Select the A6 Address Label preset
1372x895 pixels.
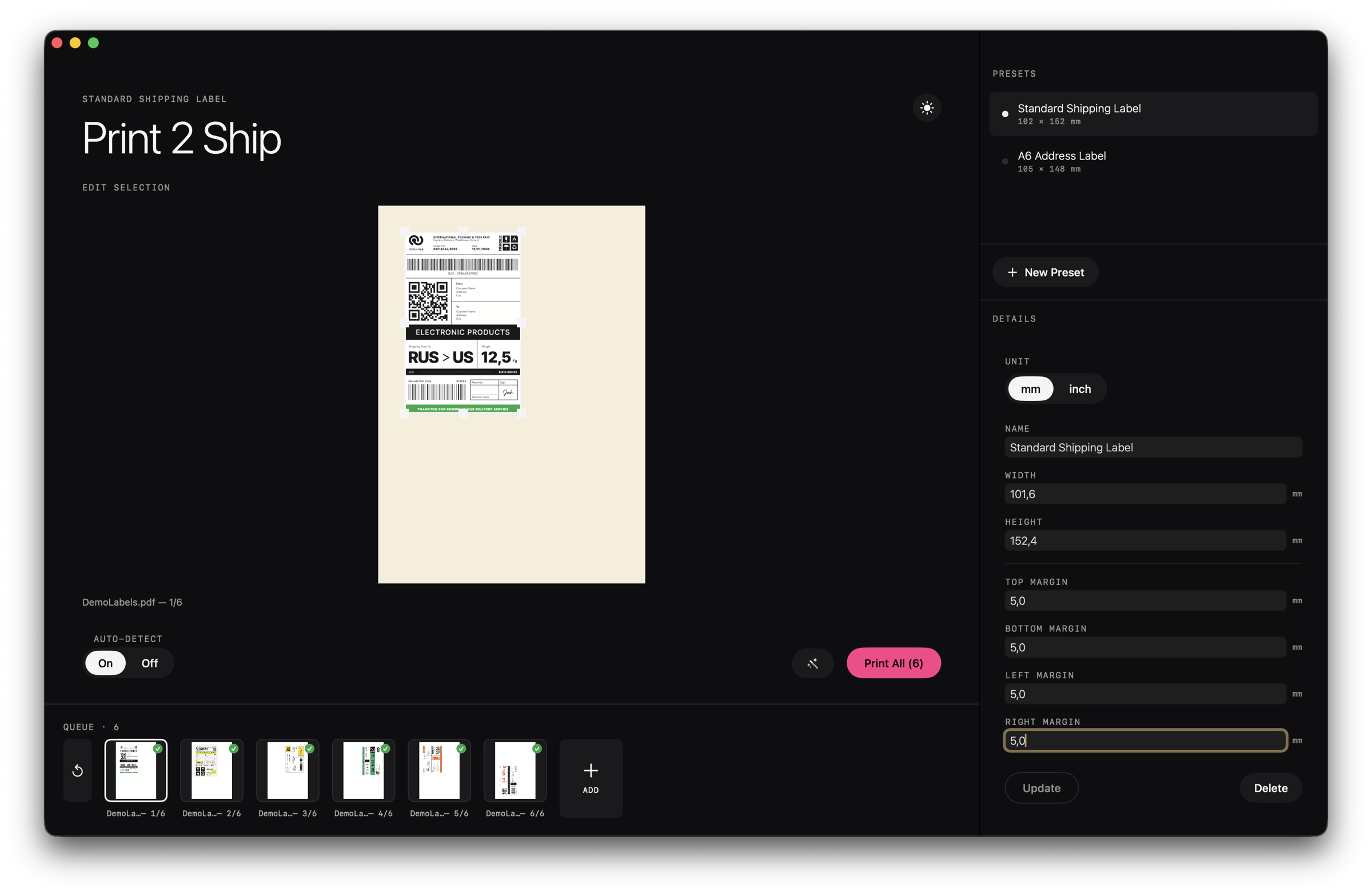[x=1153, y=161]
